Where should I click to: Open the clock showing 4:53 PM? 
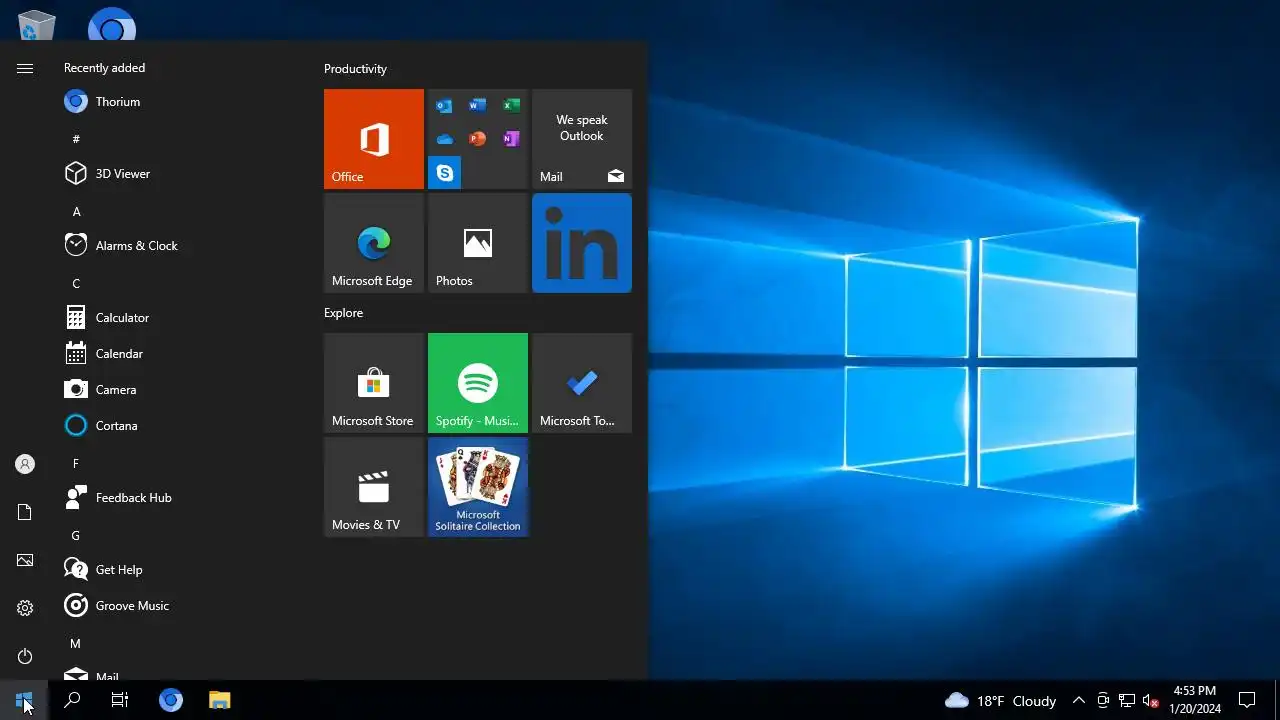click(x=1195, y=700)
